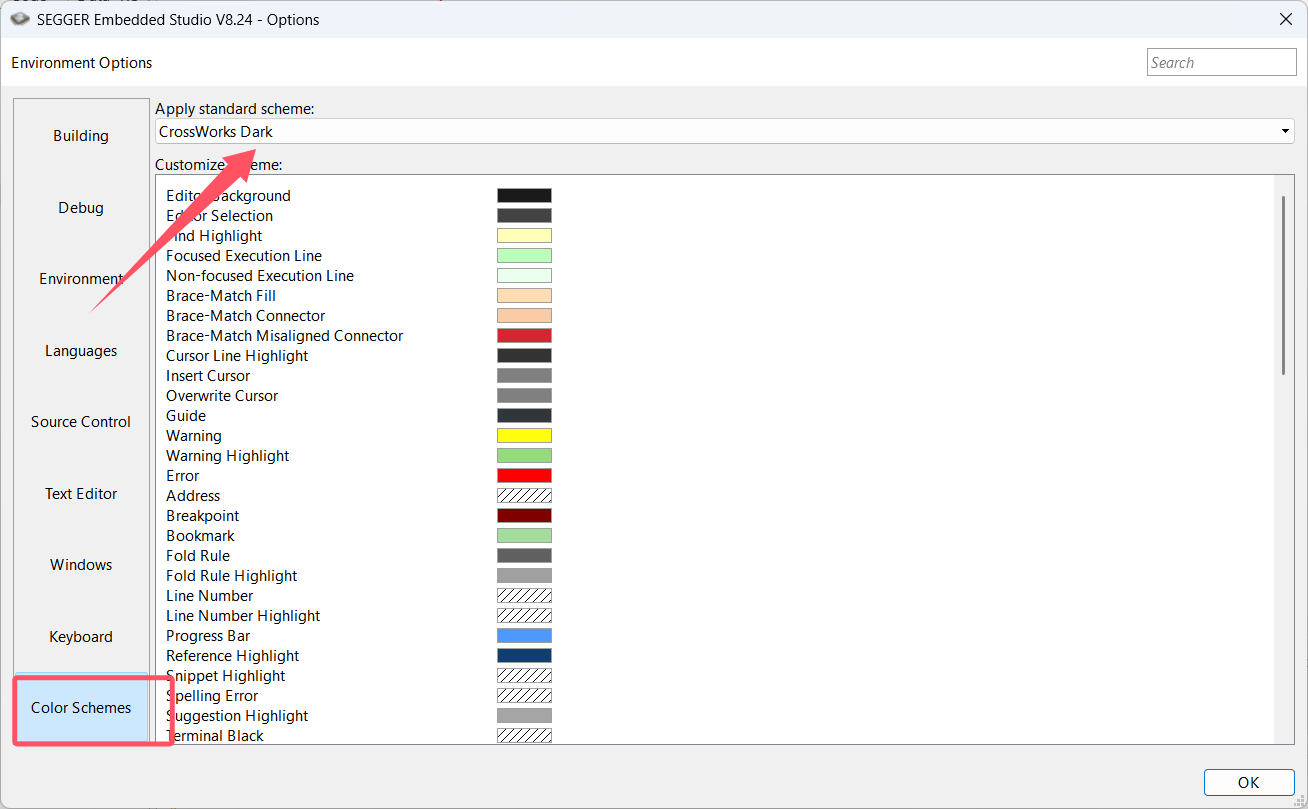
Task: Set the unassigned Address color swatch
Action: pos(524,496)
